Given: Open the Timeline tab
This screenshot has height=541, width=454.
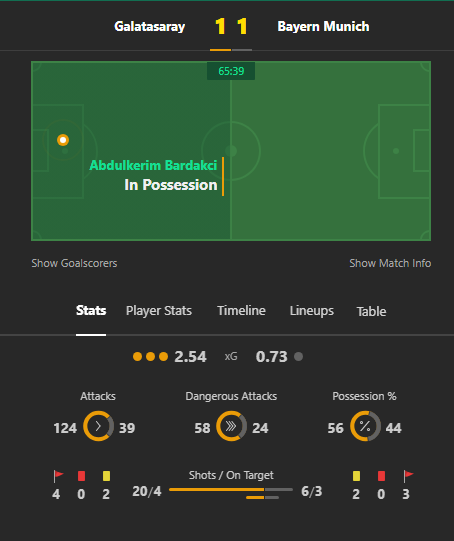Looking at the screenshot, I should (241, 311).
